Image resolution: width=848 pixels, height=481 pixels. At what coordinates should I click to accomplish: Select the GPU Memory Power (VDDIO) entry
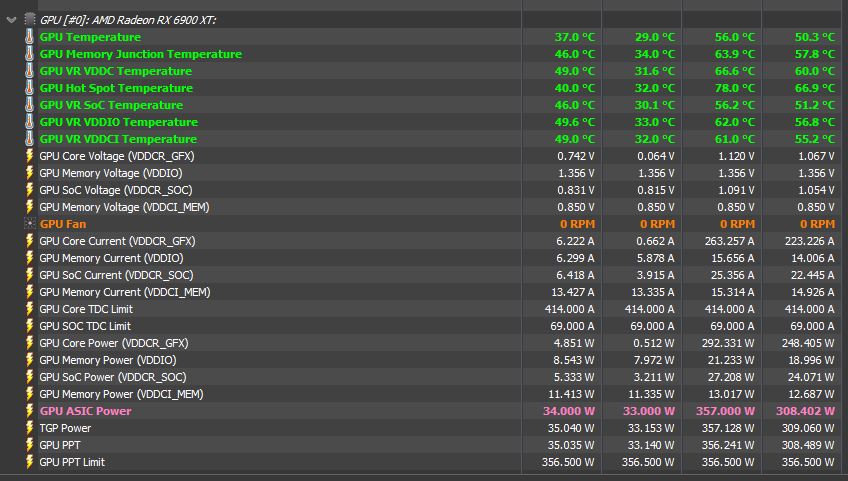(107, 360)
